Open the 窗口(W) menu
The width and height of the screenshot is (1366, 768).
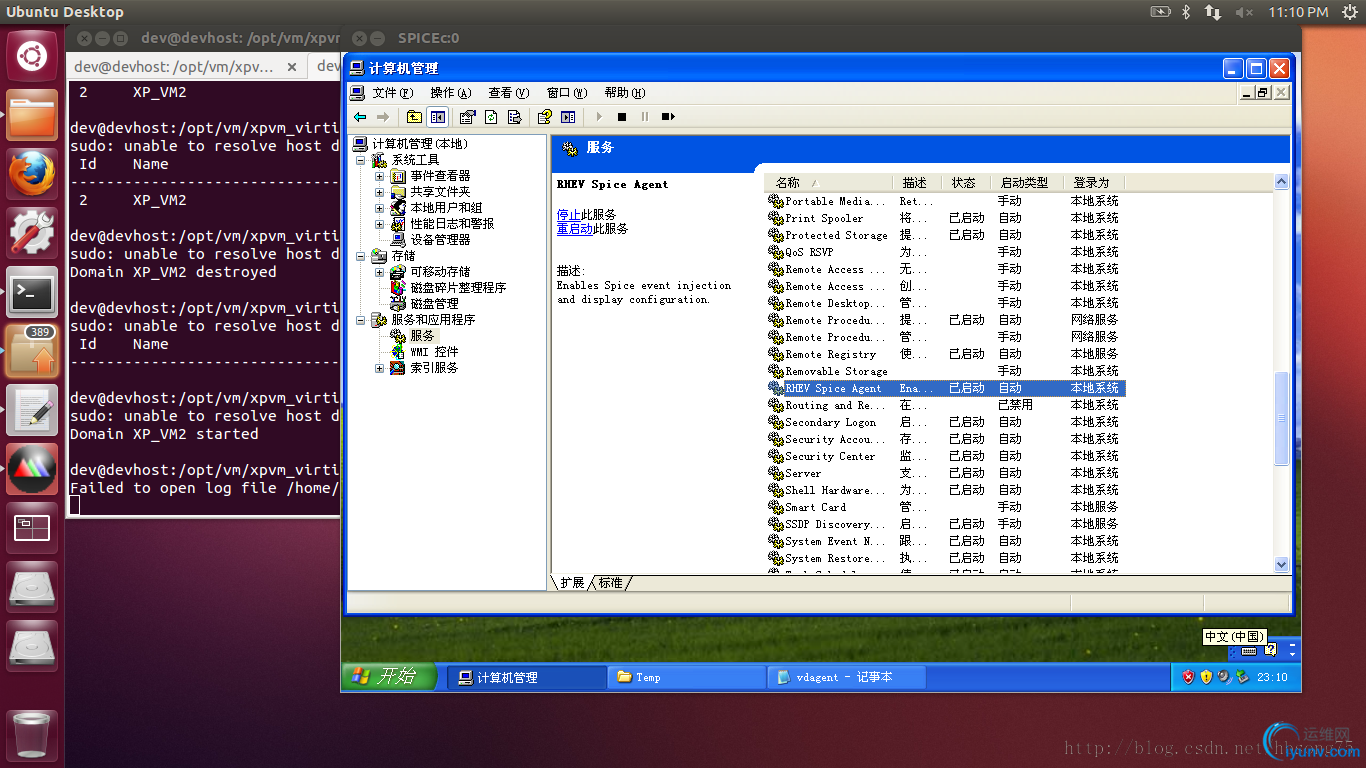[567, 93]
